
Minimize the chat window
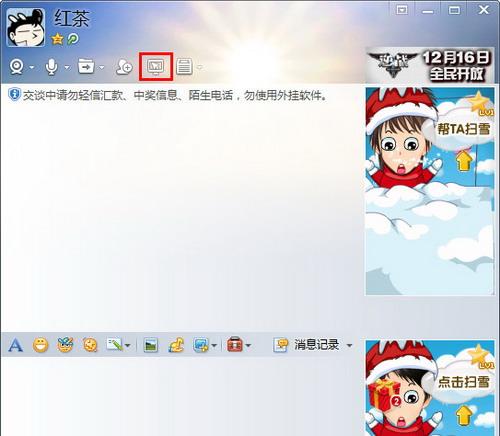coord(428,11)
